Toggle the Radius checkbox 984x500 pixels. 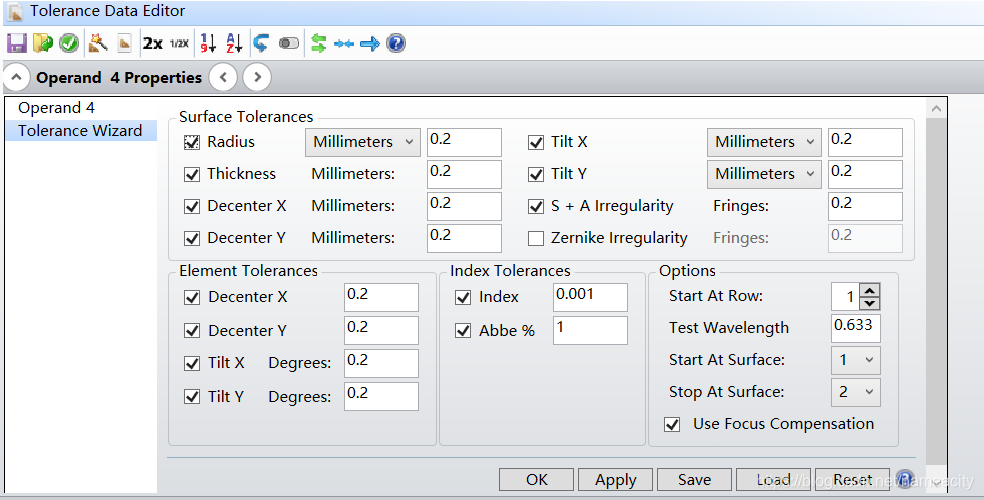point(192,142)
